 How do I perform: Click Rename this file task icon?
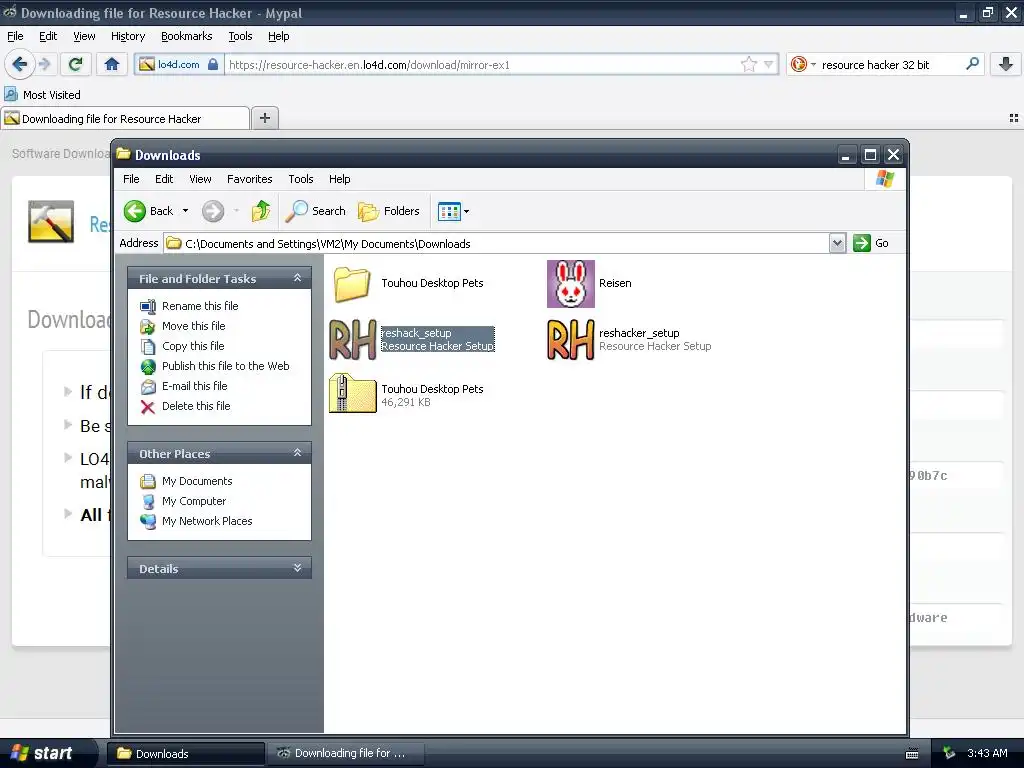(148, 306)
